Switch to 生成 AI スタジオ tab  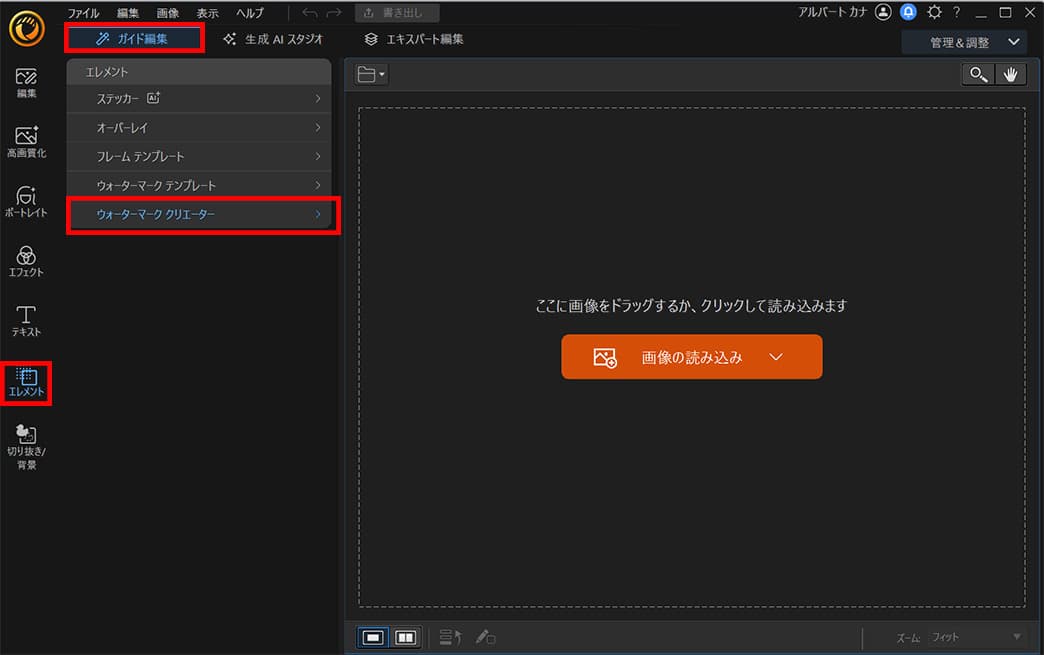coord(273,39)
